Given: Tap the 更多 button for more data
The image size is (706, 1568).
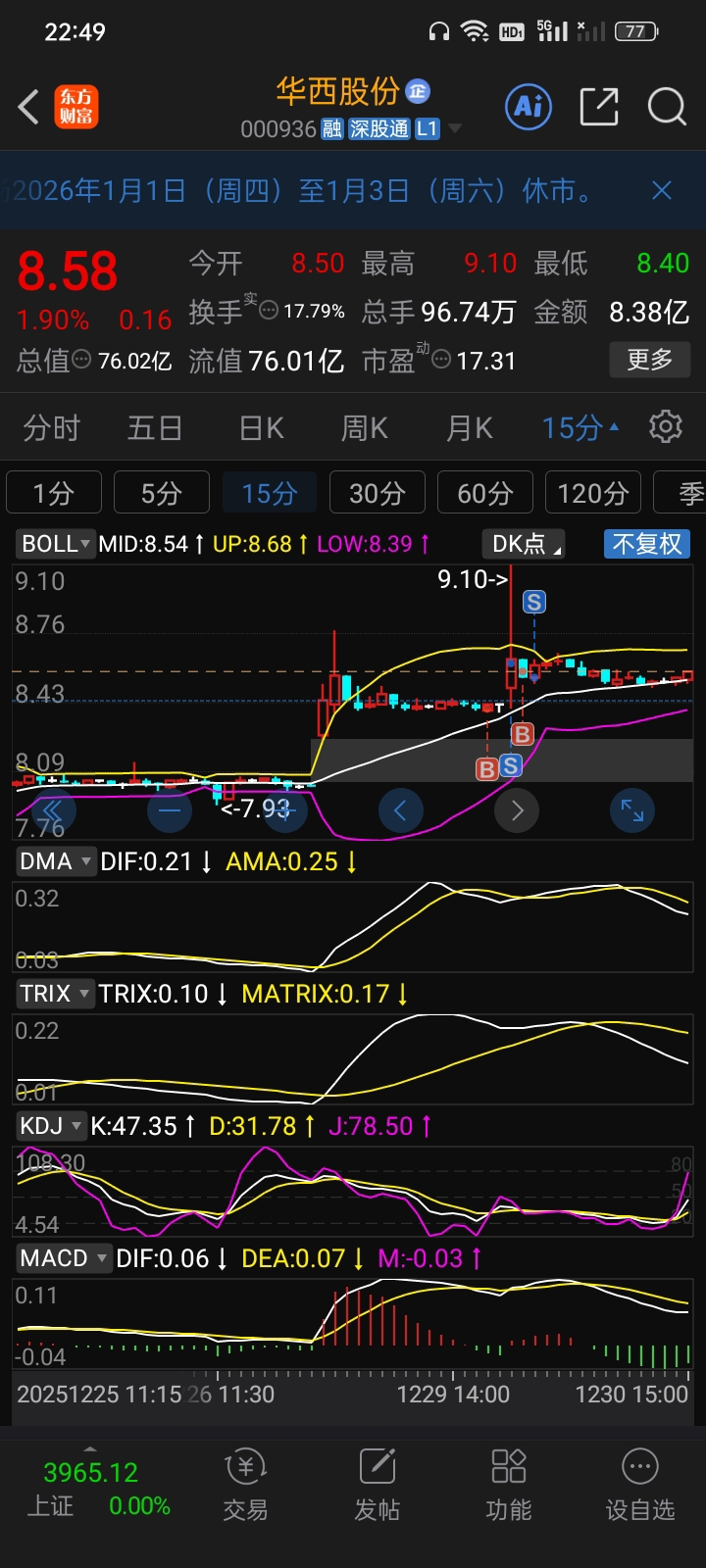Looking at the screenshot, I should (649, 360).
